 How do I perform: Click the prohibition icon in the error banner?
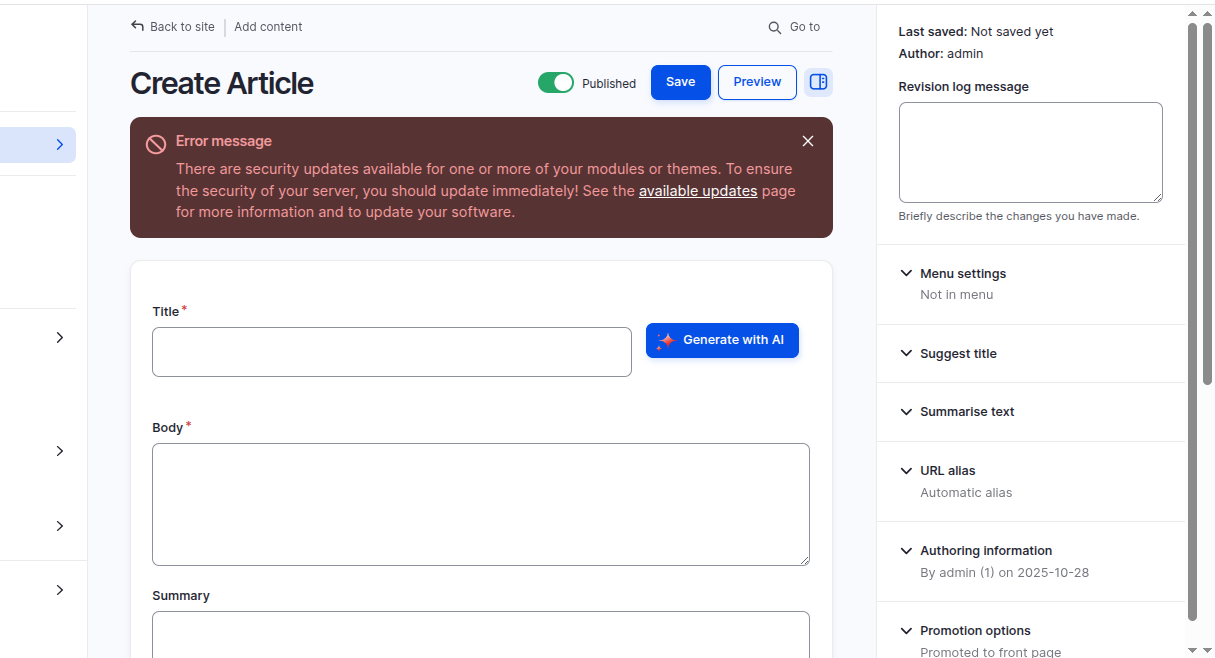(155, 144)
